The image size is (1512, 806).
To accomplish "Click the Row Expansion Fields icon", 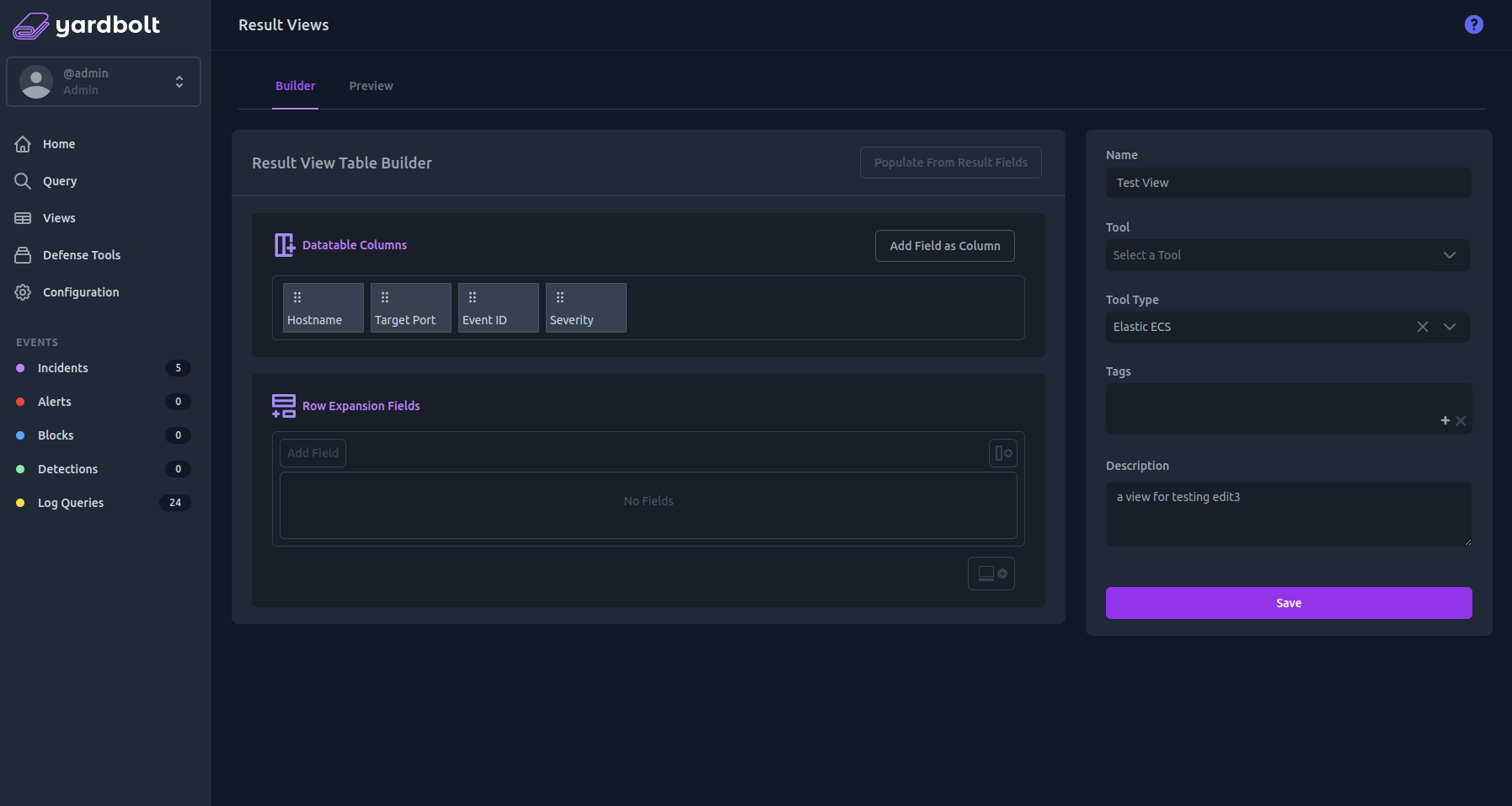I will (x=284, y=406).
